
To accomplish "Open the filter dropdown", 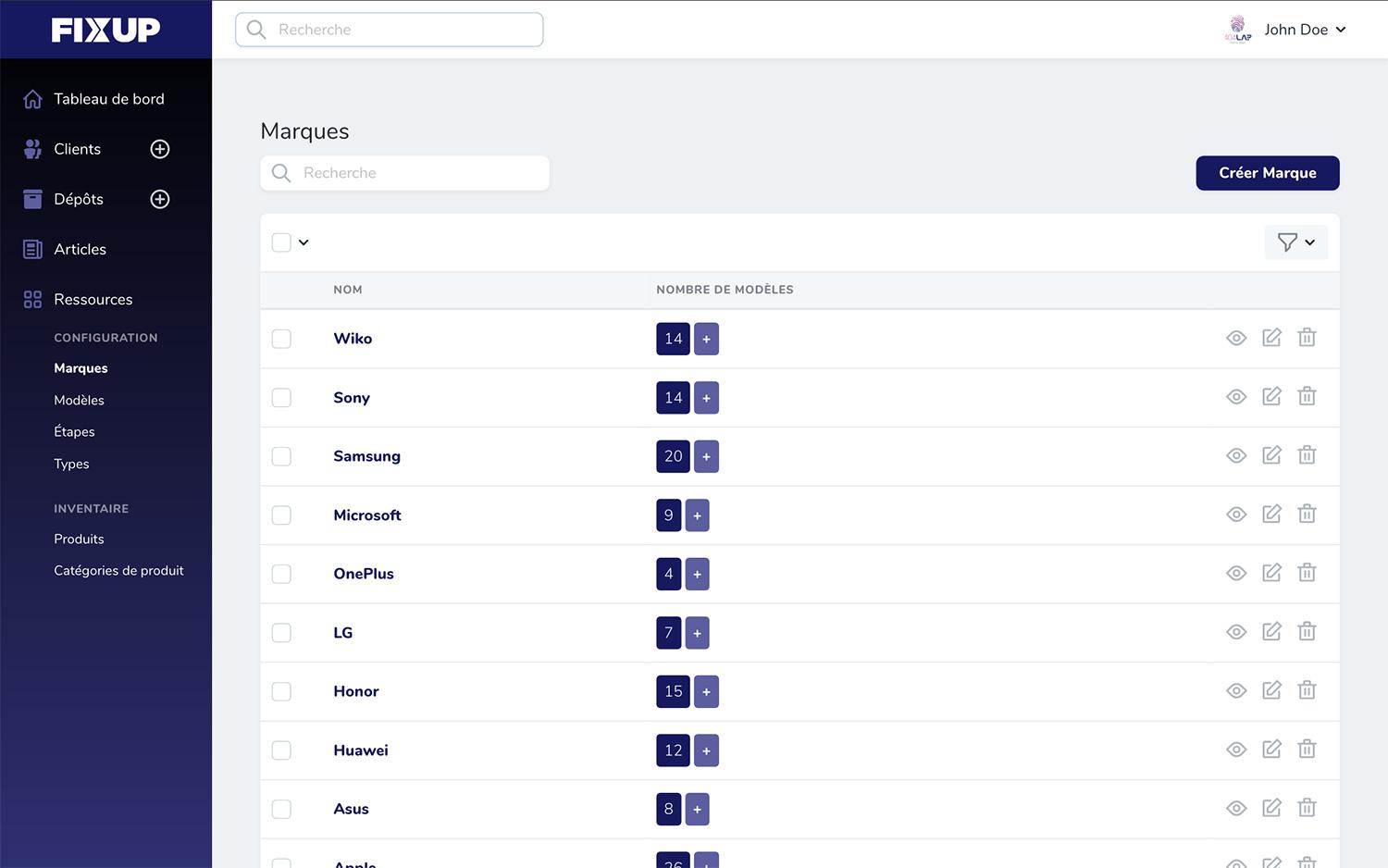I will (x=1295, y=242).
